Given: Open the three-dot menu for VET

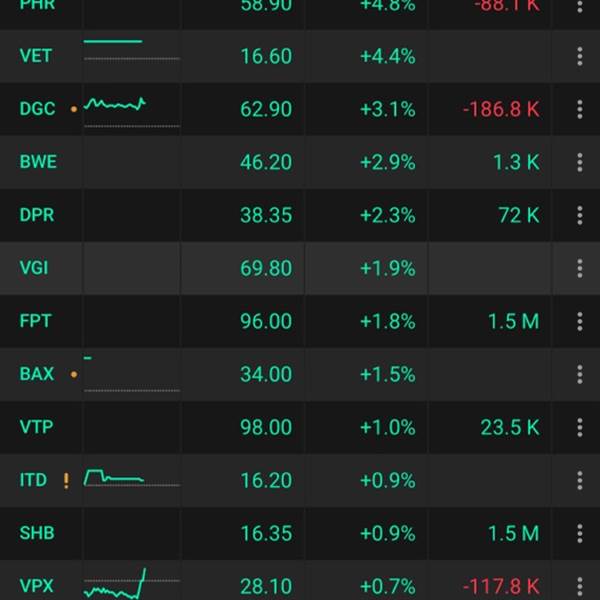Looking at the screenshot, I should [580, 56].
